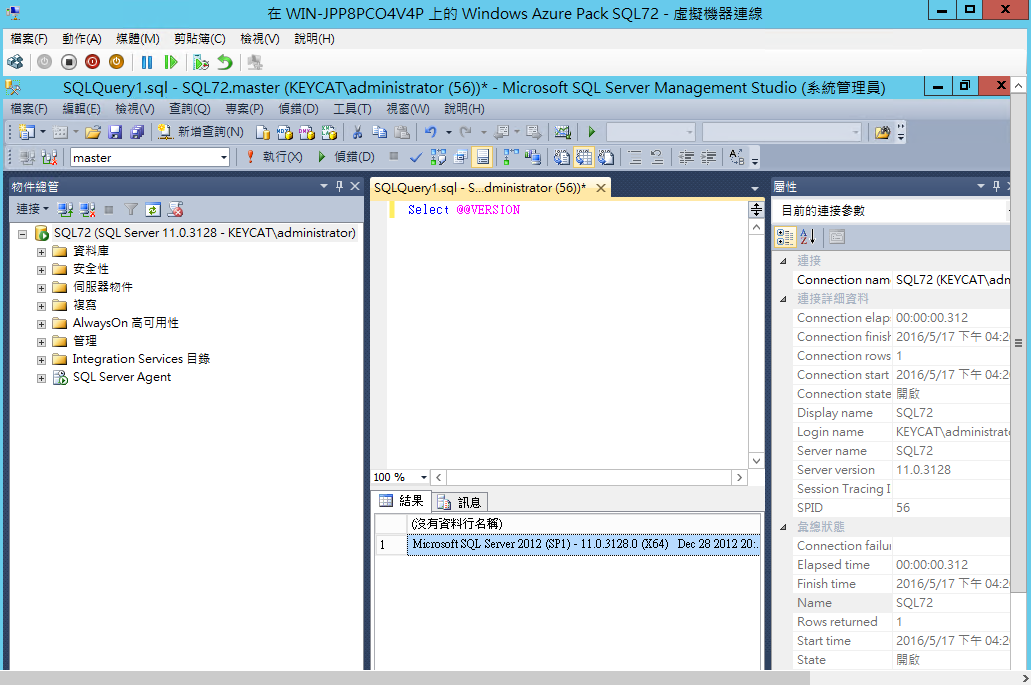
Task: Switch to the 結果 results tab
Action: coord(402,501)
